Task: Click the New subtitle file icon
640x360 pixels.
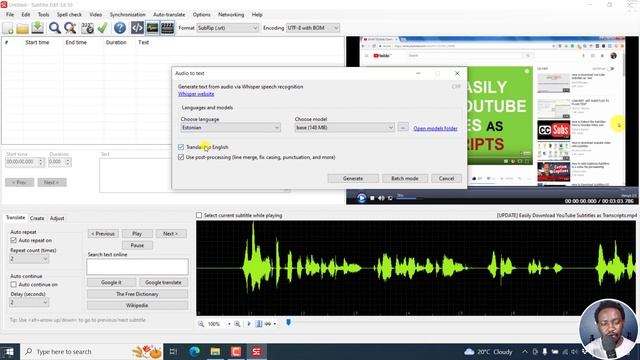Action: 8,28
